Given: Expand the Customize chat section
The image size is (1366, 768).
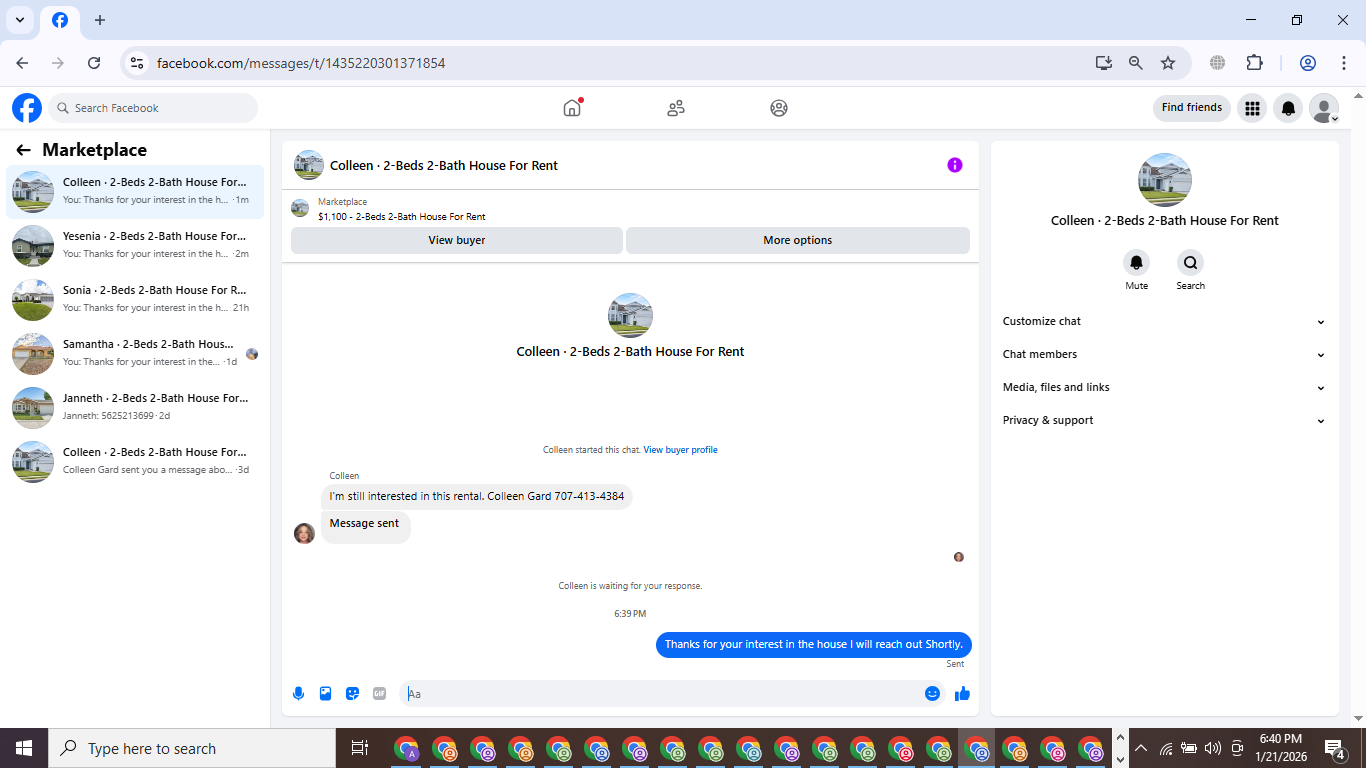Looking at the screenshot, I should click(x=1165, y=321).
